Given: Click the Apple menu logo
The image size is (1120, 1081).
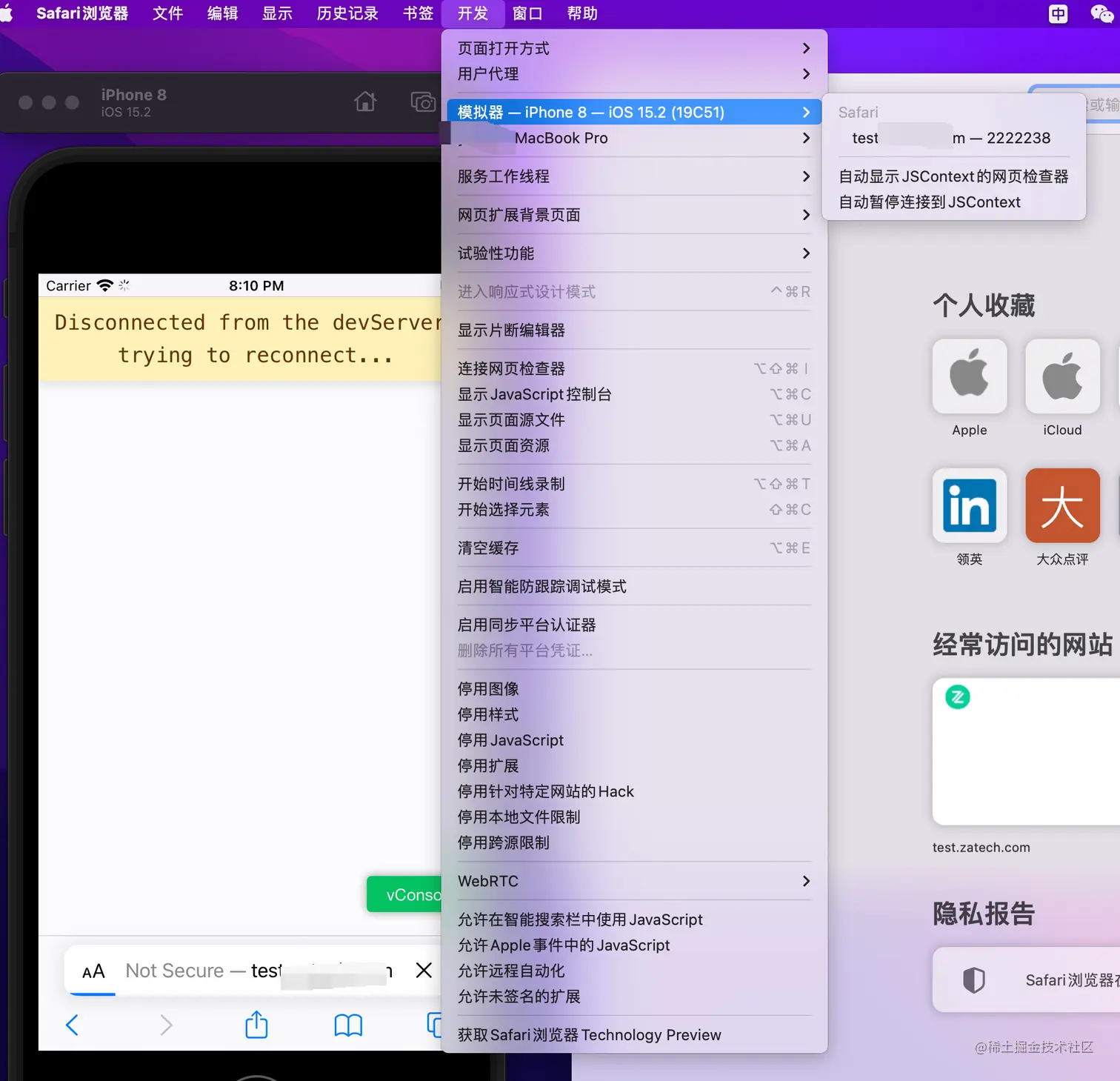Looking at the screenshot, I should (x=7, y=13).
